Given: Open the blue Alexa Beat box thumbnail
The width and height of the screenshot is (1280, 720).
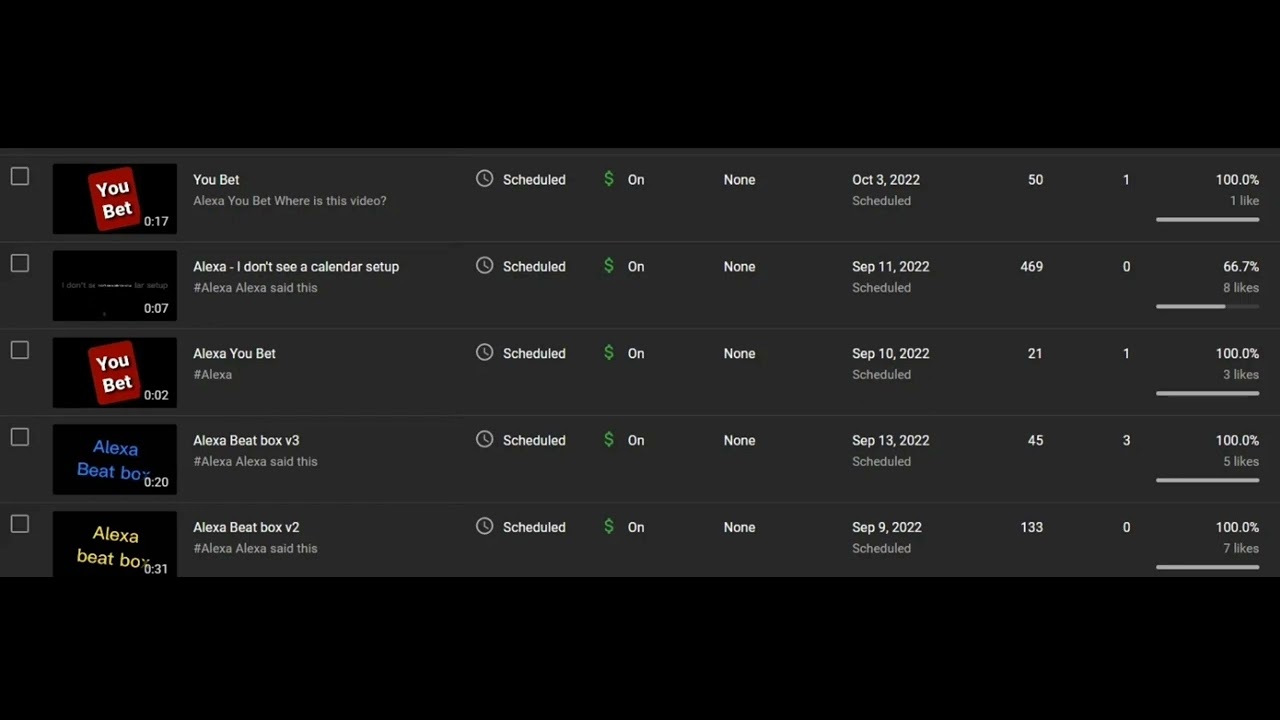Looking at the screenshot, I should tap(115, 460).
